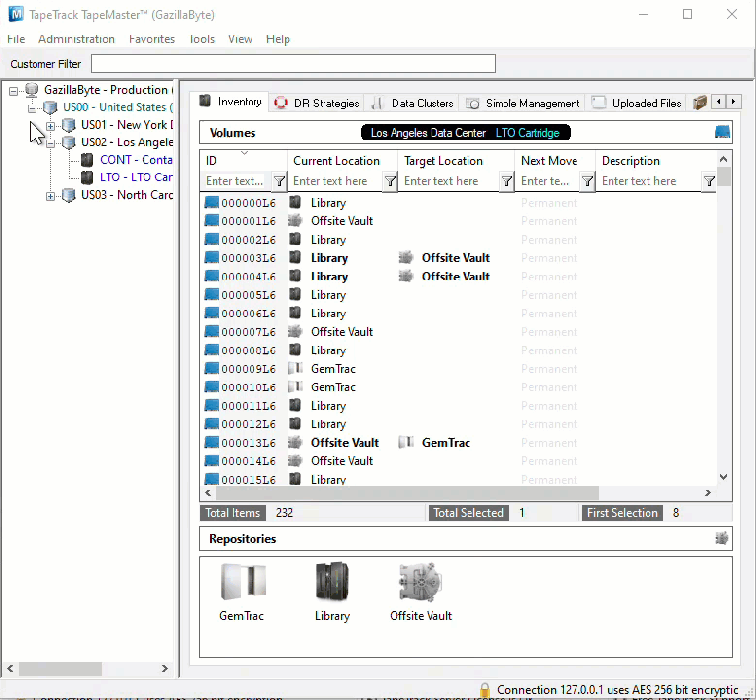Click Offsite Vault target in row 000004L6
Screen dimensions: 756x700
coord(455,276)
